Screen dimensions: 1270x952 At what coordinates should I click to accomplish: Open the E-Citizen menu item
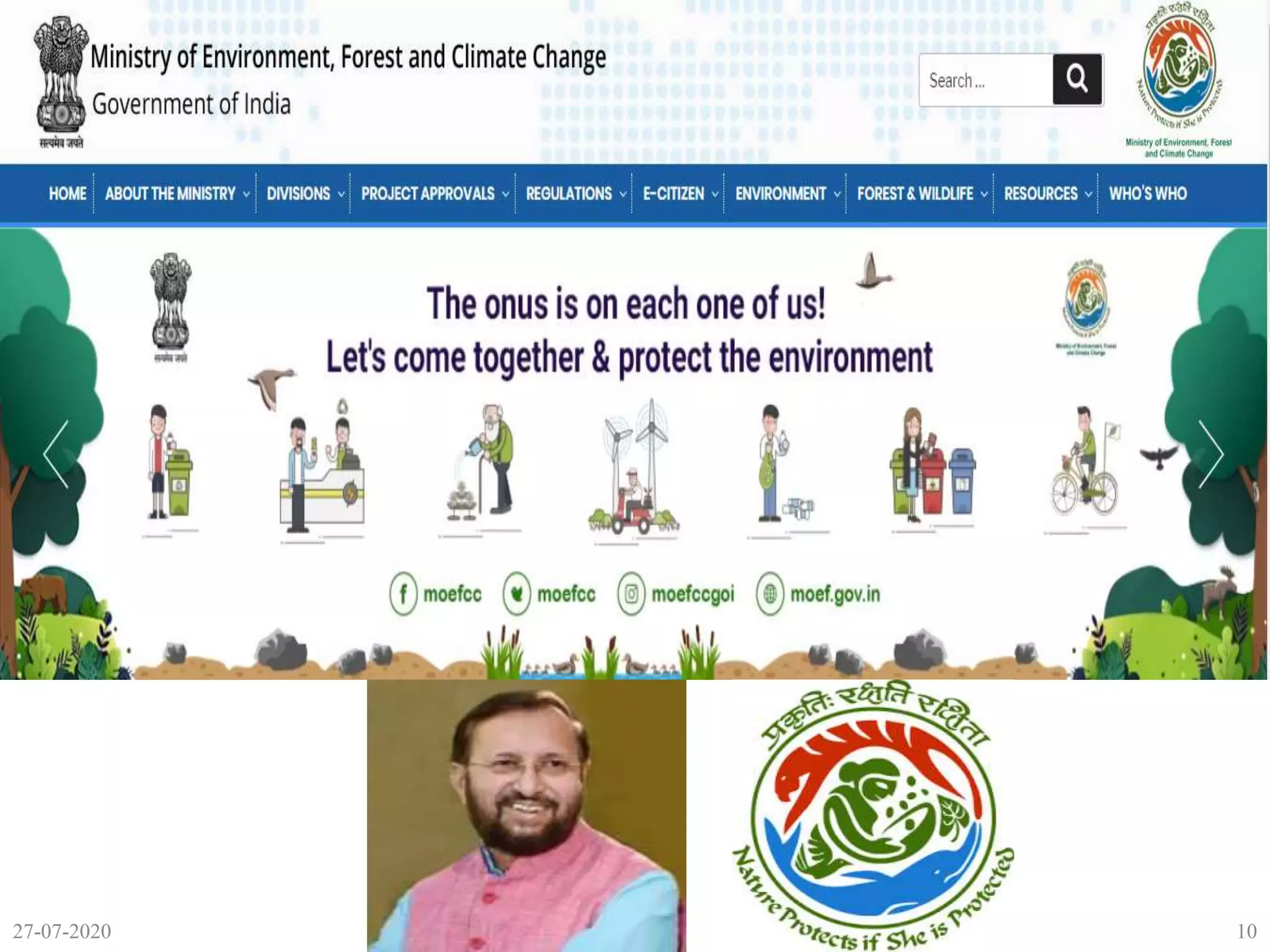point(680,193)
